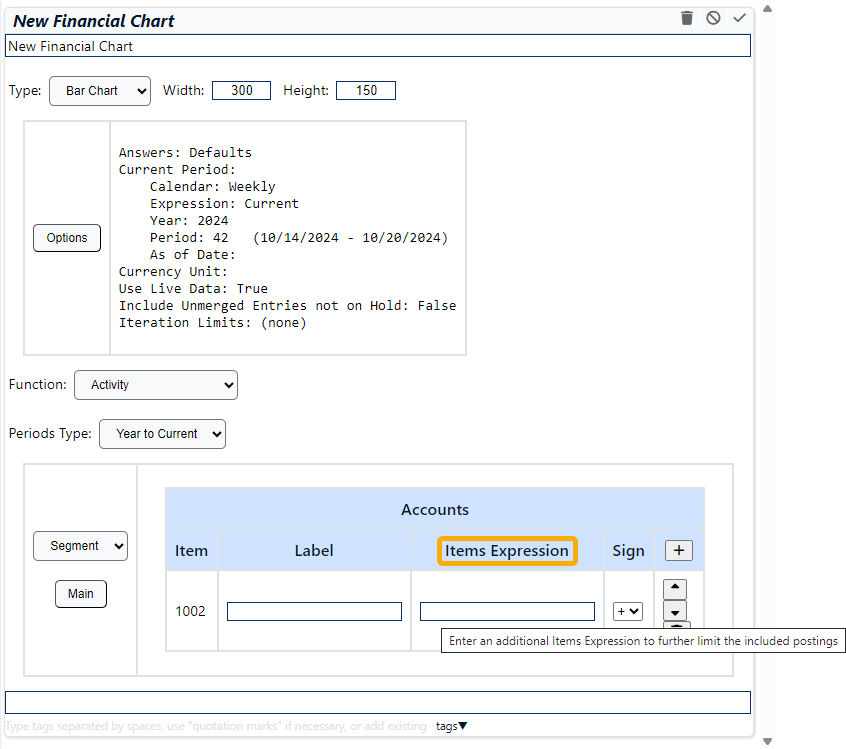This screenshot has height=749, width=846.
Task: Open the chart Type dropdown showing Bar Chart
Action: point(100,91)
